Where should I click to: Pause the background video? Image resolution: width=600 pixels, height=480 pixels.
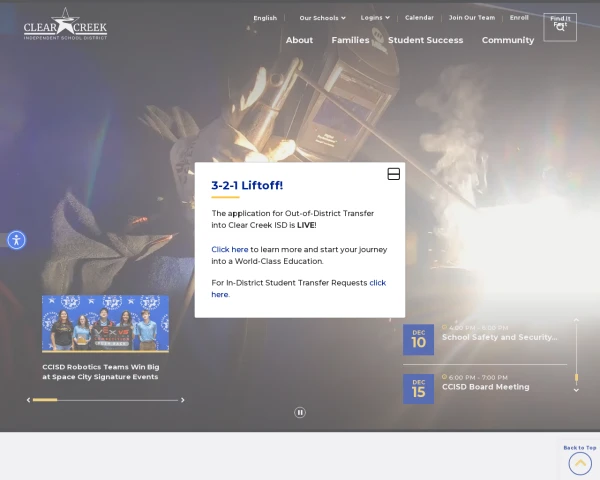(x=300, y=412)
